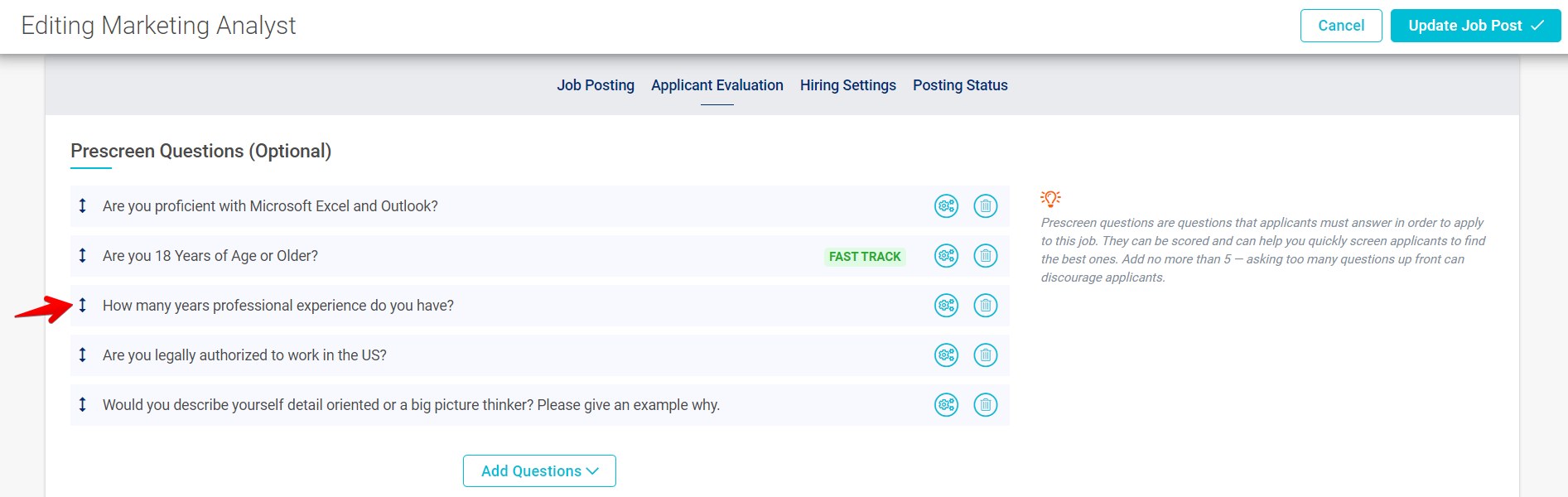Click the Update Job Post button
This screenshot has width=1568, height=497.
[1474, 26]
